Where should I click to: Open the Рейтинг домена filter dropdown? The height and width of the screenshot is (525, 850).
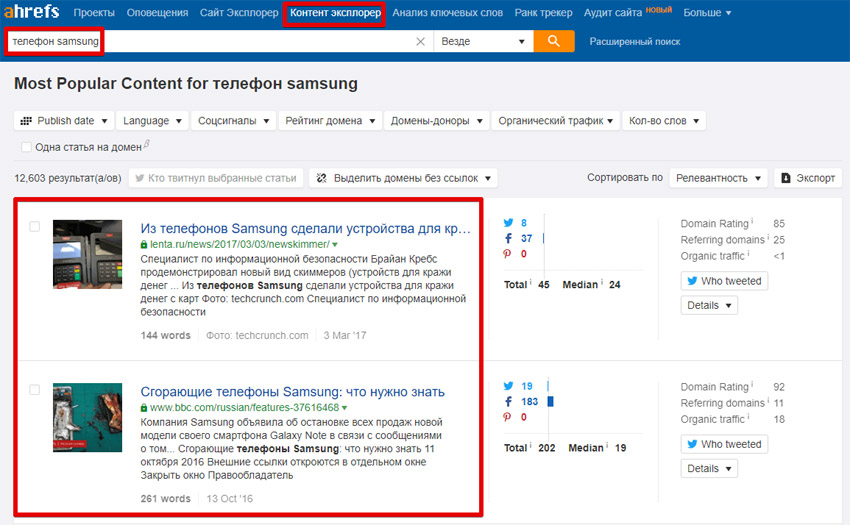tap(330, 120)
